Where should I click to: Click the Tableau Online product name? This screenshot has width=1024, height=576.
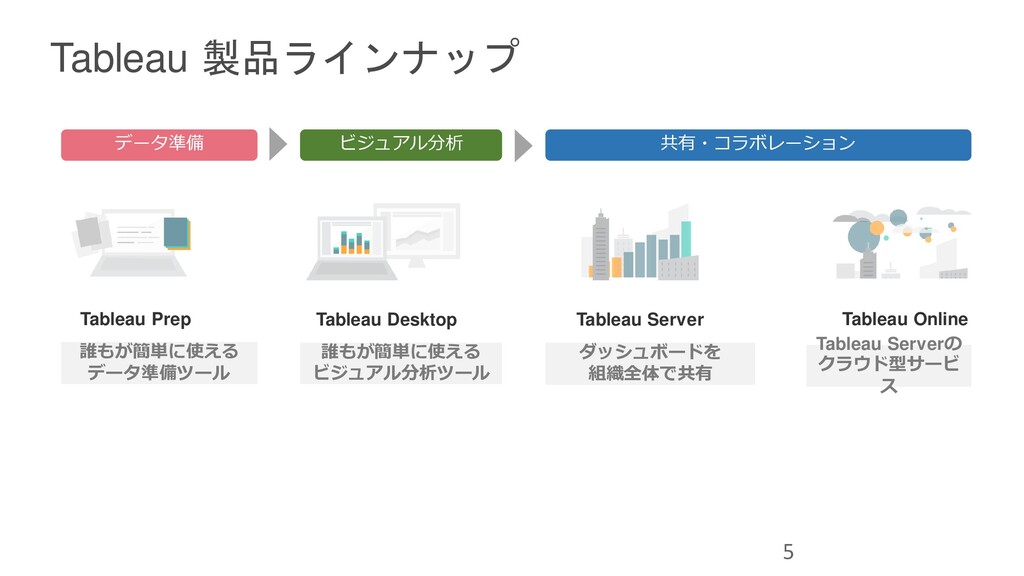pyautogui.click(x=904, y=319)
